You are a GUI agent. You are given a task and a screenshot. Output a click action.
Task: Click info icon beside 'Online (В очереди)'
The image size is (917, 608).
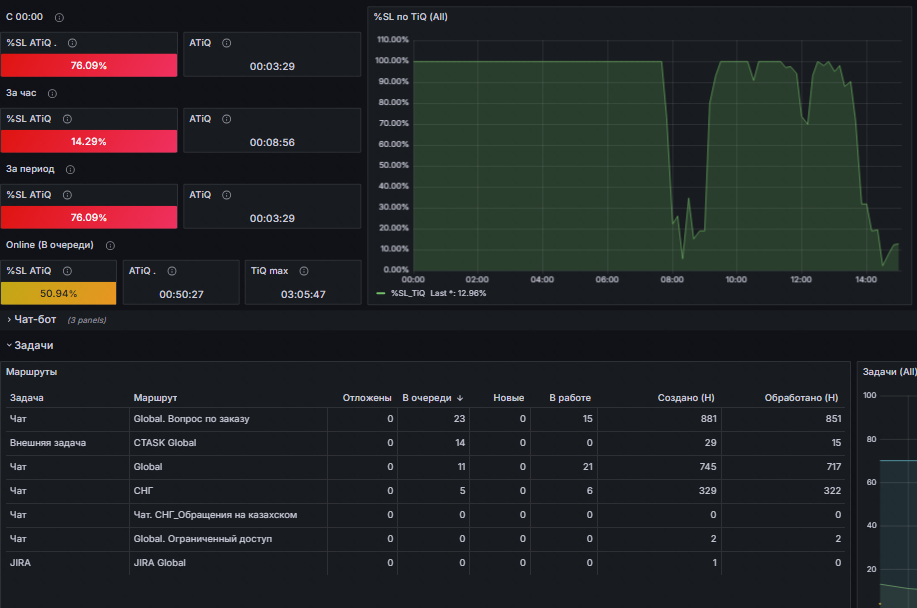[x=110, y=246]
